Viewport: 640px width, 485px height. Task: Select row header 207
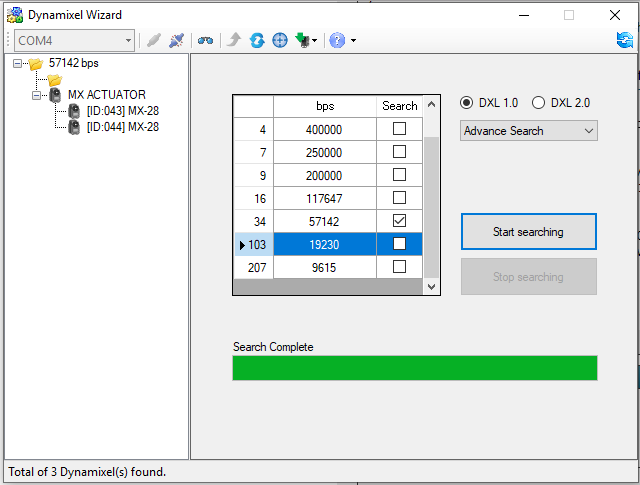tap(254, 267)
